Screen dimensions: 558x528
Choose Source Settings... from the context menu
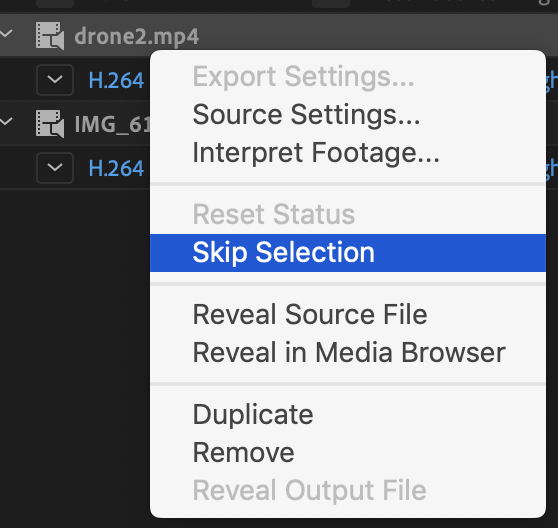click(x=306, y=115)
